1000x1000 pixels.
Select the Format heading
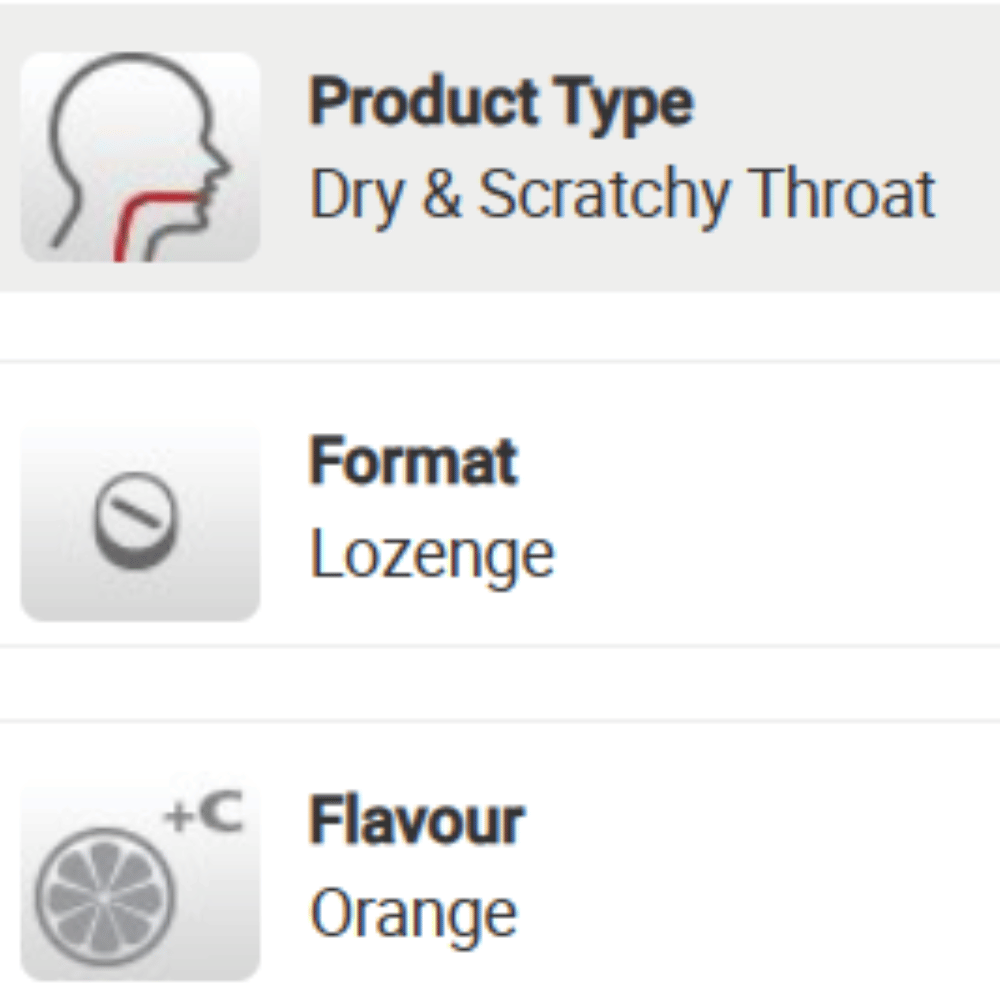(413, 461)
